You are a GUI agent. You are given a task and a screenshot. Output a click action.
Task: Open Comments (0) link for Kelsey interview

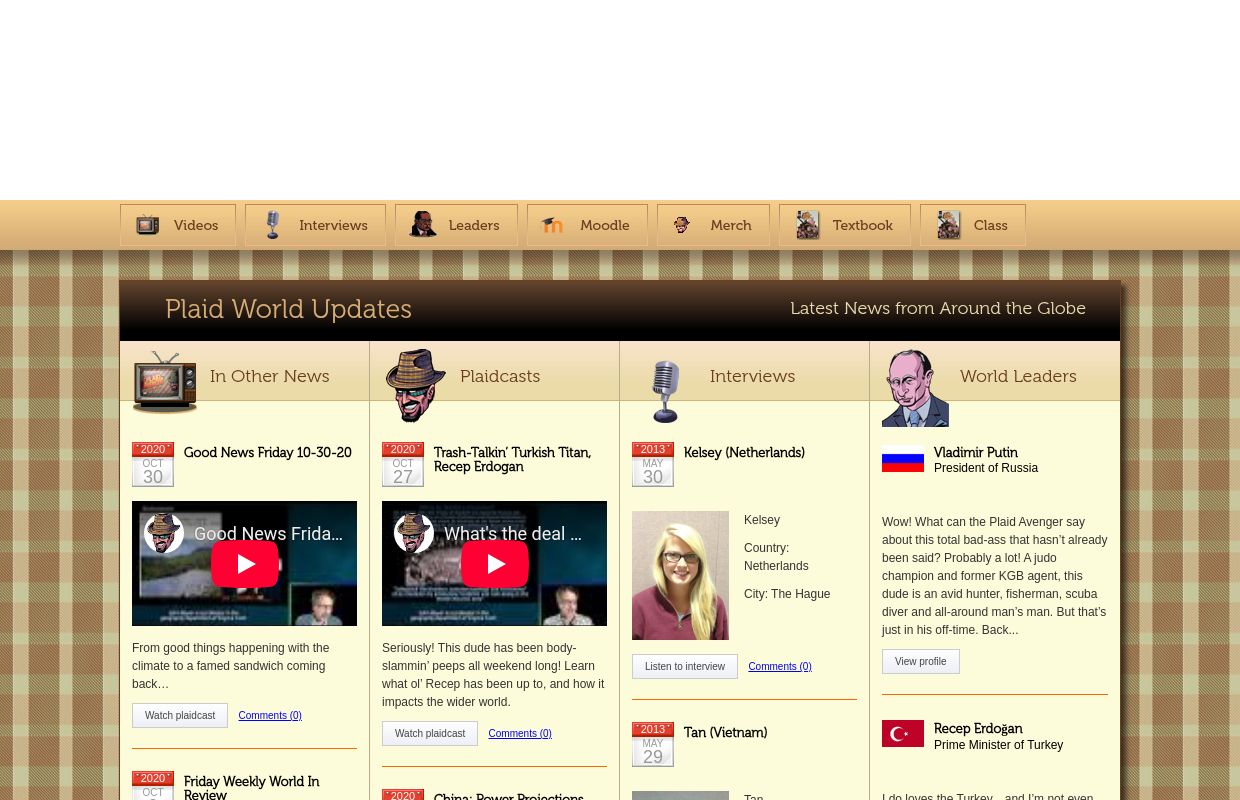[780, 667]
